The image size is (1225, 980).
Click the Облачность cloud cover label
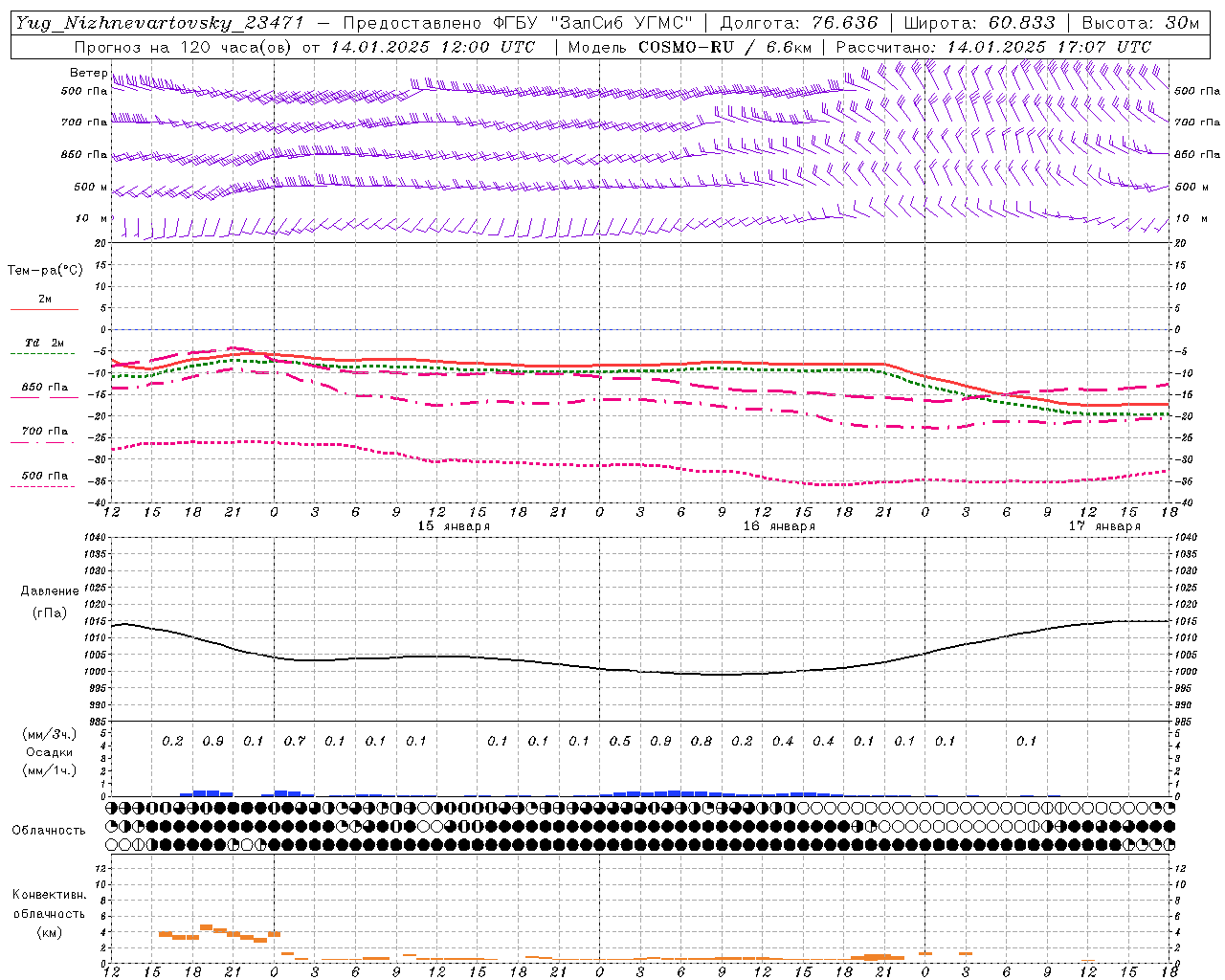(x=49, y=831)
